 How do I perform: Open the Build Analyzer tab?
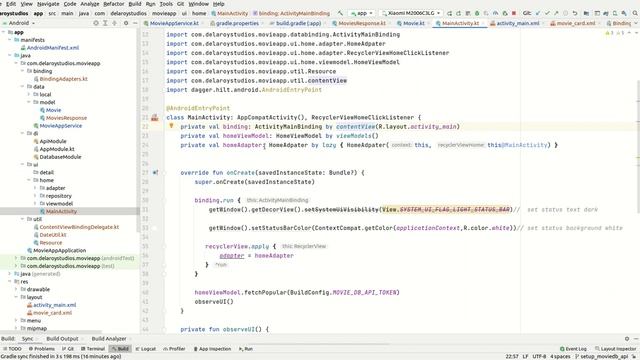point(109,339)
